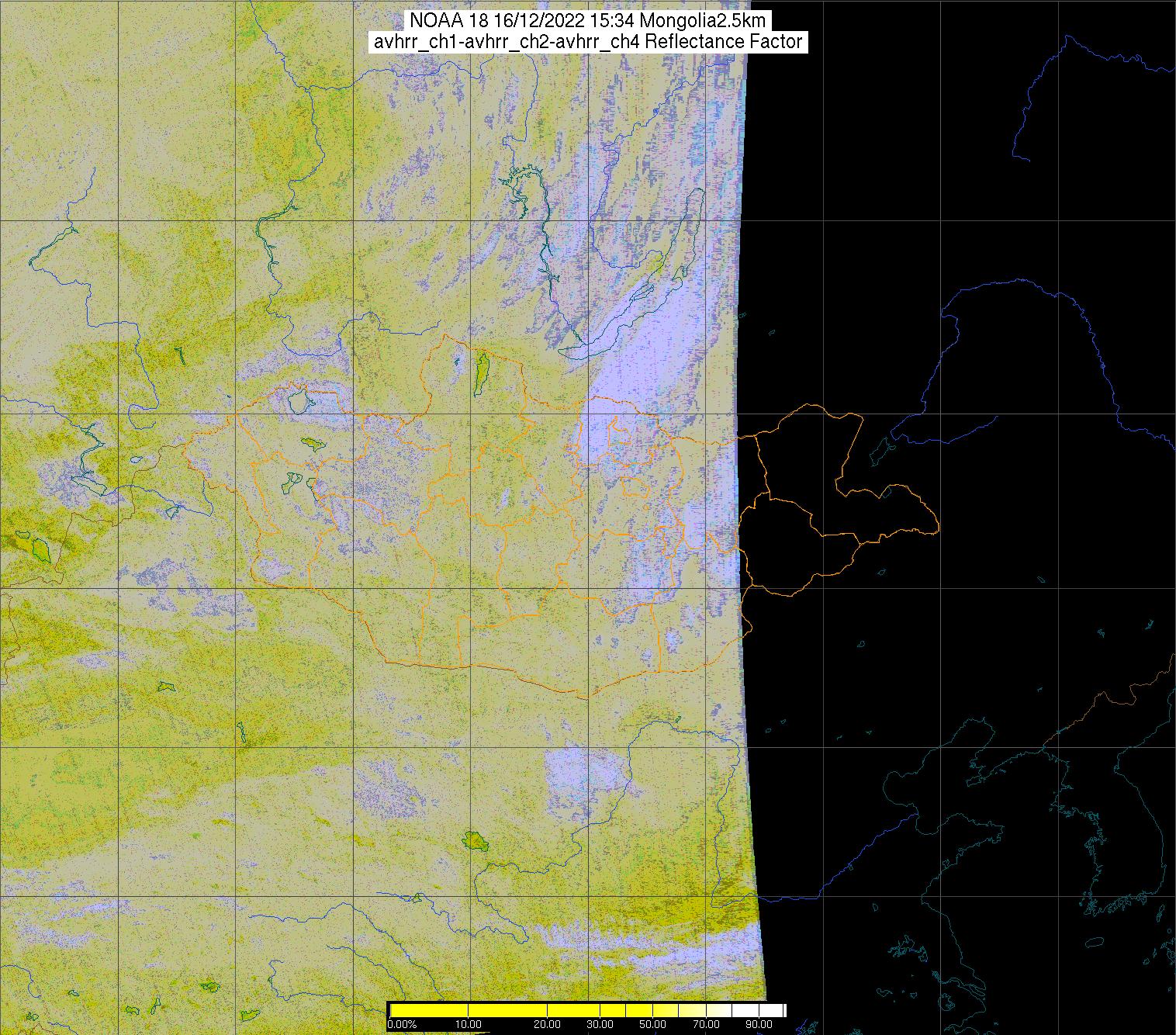This screenshot has width=1176, height=1035.
Task: Click Uvs Lake on Mongolia's northwest border
Action: point(297,403)
